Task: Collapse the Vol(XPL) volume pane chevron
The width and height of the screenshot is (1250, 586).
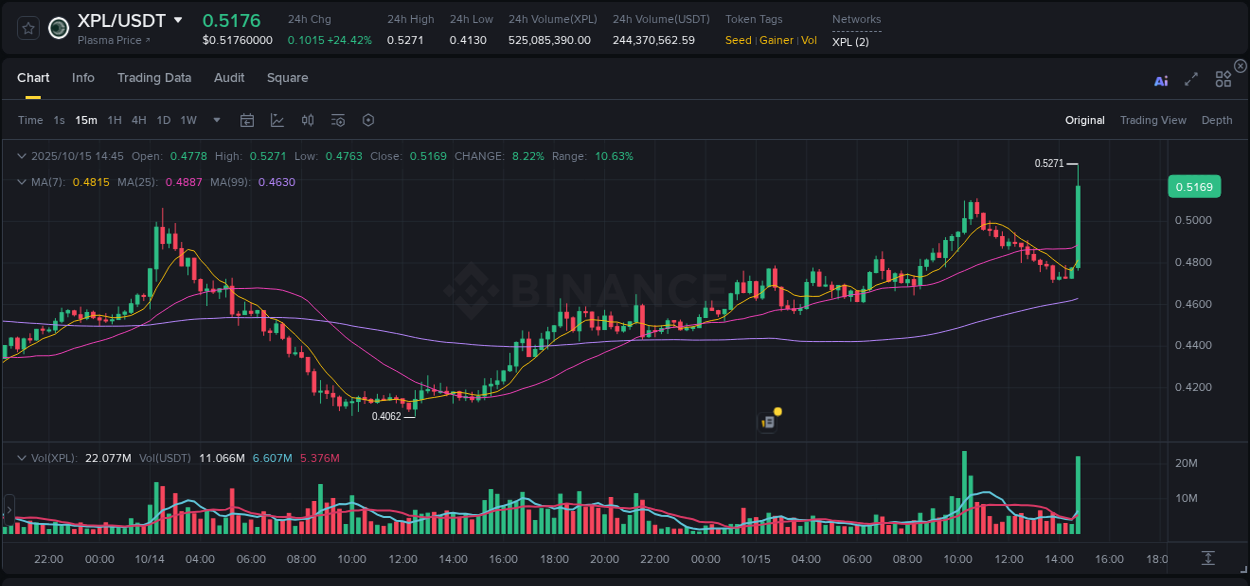Action: [x=21, y=457]
